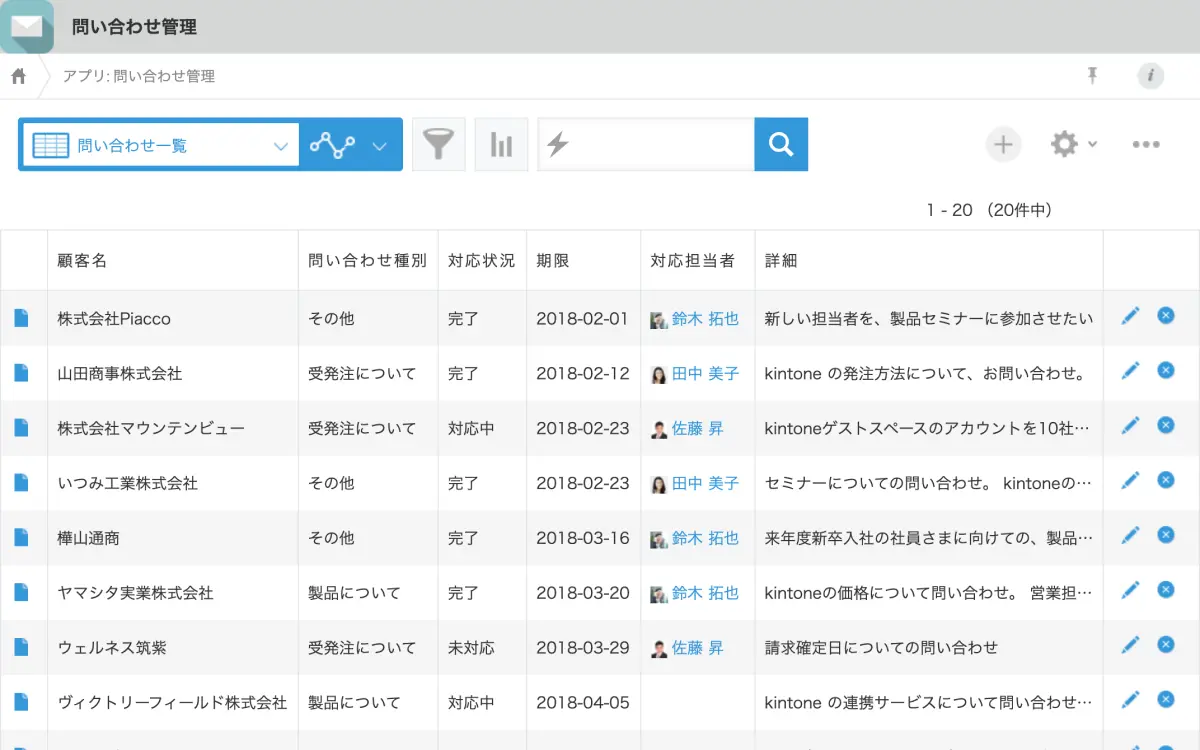Click the home icon in breadcrumb

[x=19, y=76]
